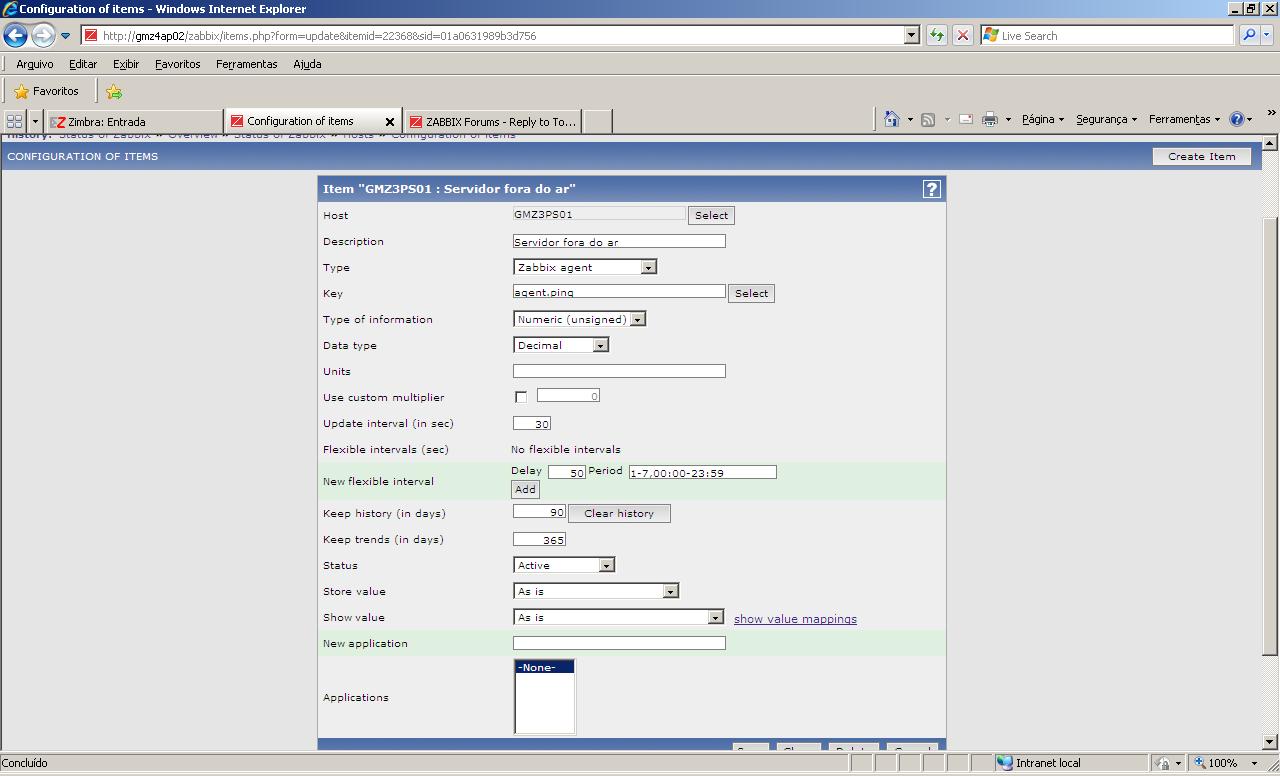Open the Ferramentas menu in menu bar
The height and width of the screenshot is (776, 1280).
click(x=246, y=64)
